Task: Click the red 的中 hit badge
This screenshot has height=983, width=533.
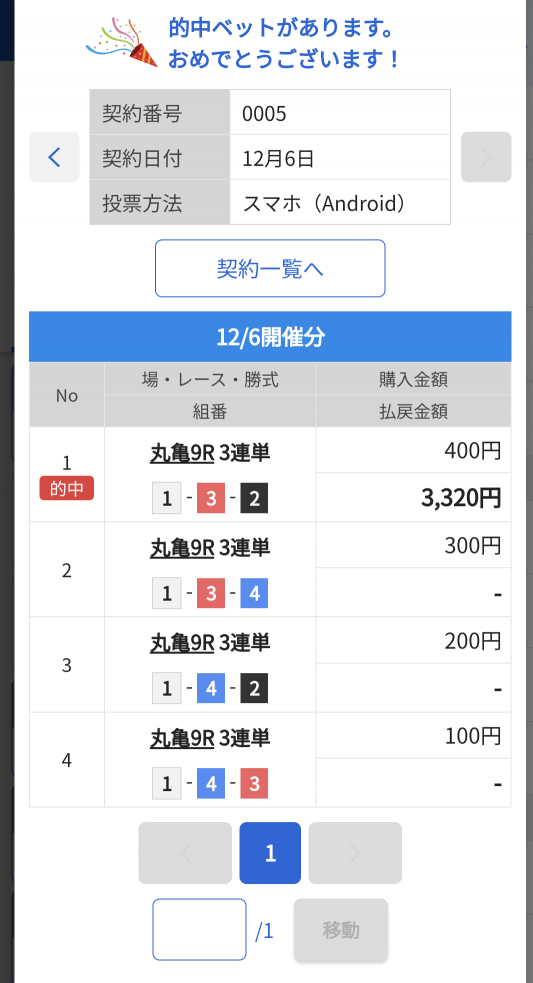Action: click(66, 488)
